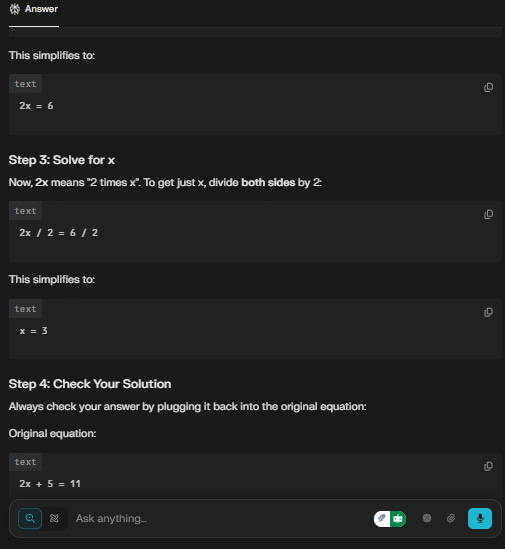Click the 'Step 3: Solve for x' heading

coord(62,160)
